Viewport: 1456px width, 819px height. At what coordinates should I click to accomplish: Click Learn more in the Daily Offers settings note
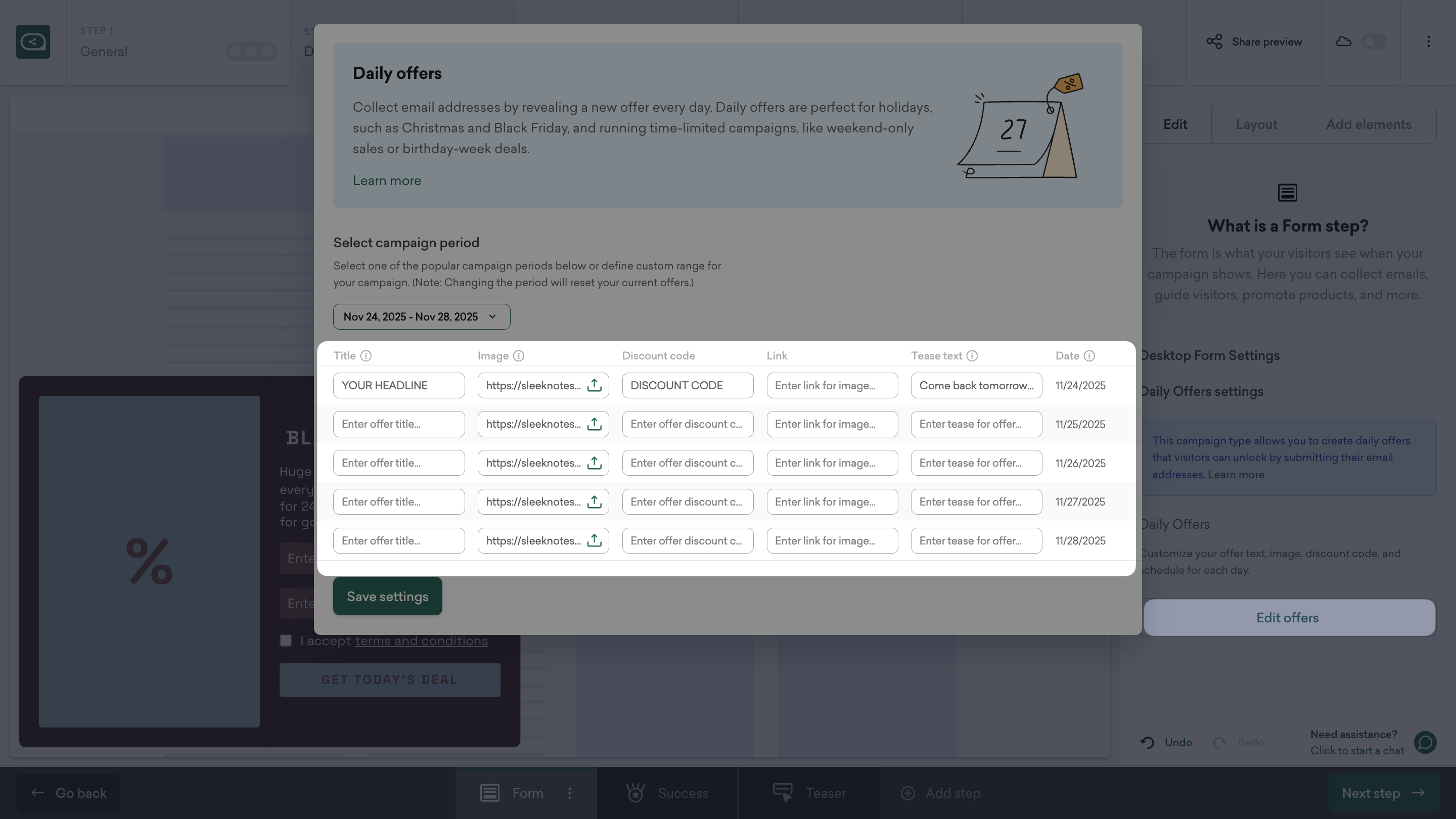(x=1236, y=475)
